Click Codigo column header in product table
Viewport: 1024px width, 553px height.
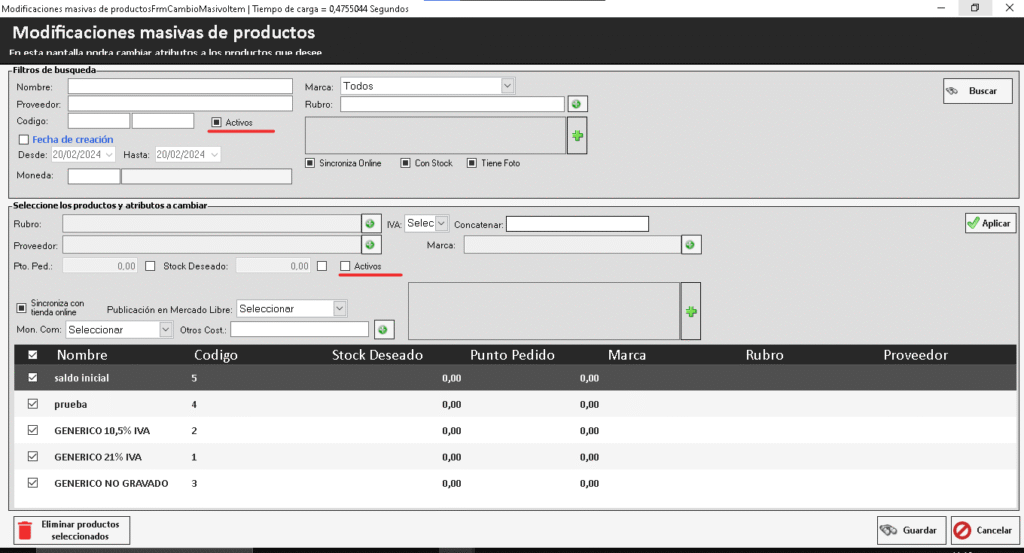coord(216,355)
